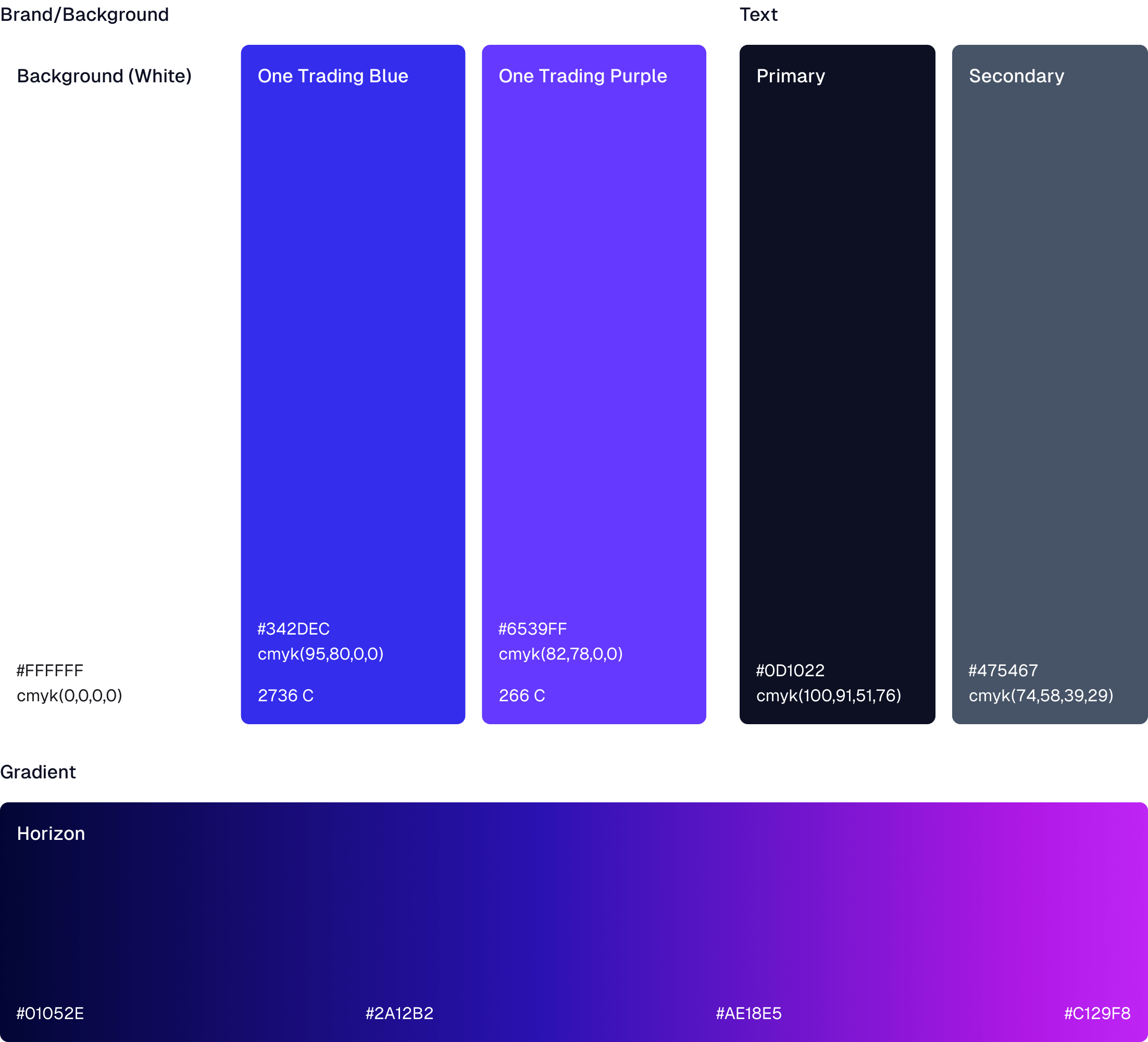The image size is (1148, 1042).
Task: Click the 'Primary' label
Action: (x=790, y=76)
